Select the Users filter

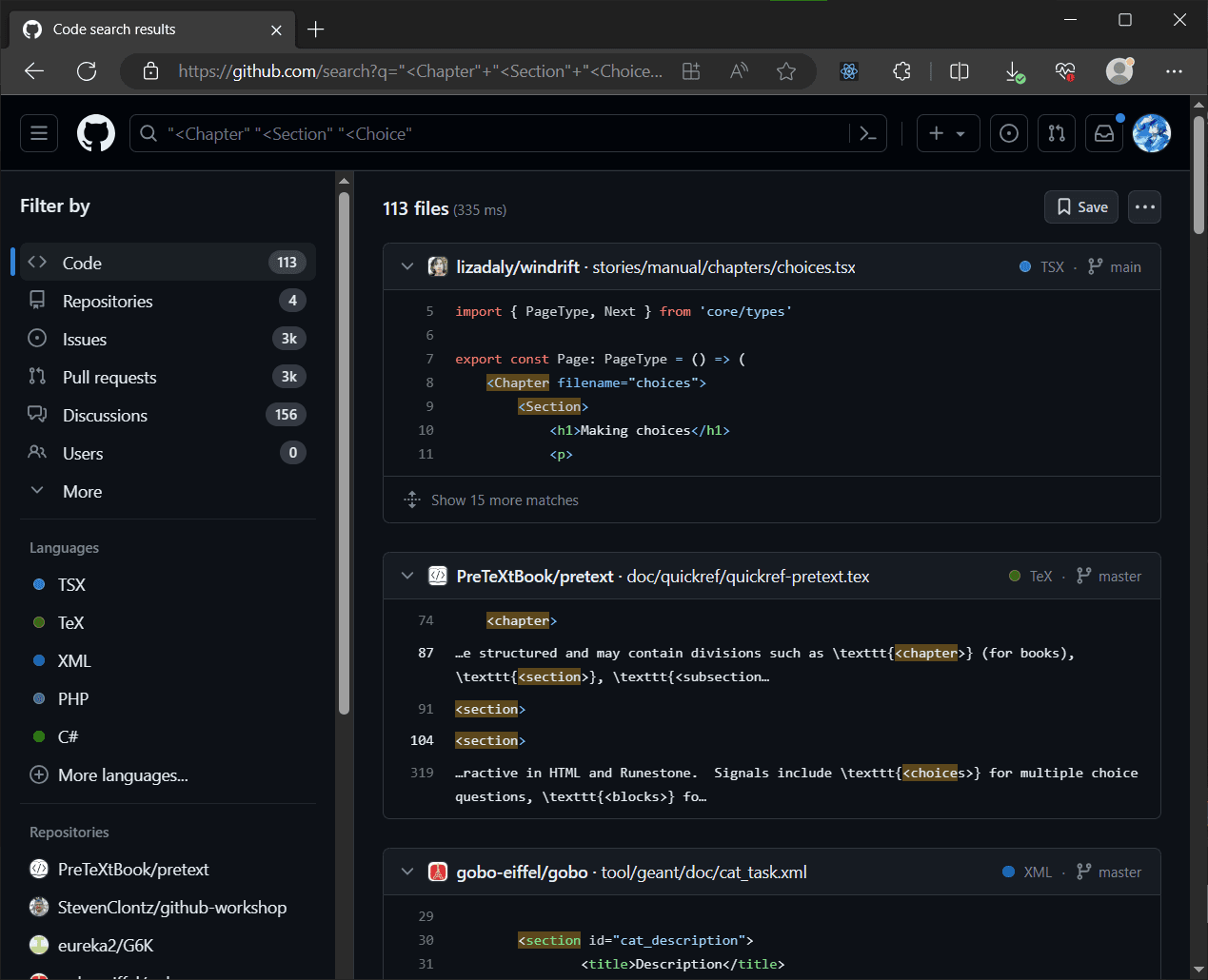click(168, 453)
